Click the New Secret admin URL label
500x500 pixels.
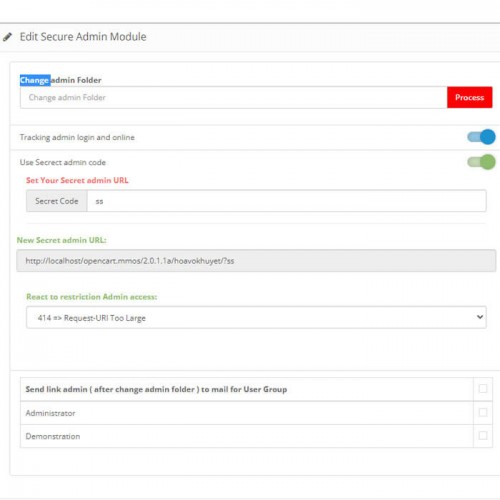coord(61,240)
